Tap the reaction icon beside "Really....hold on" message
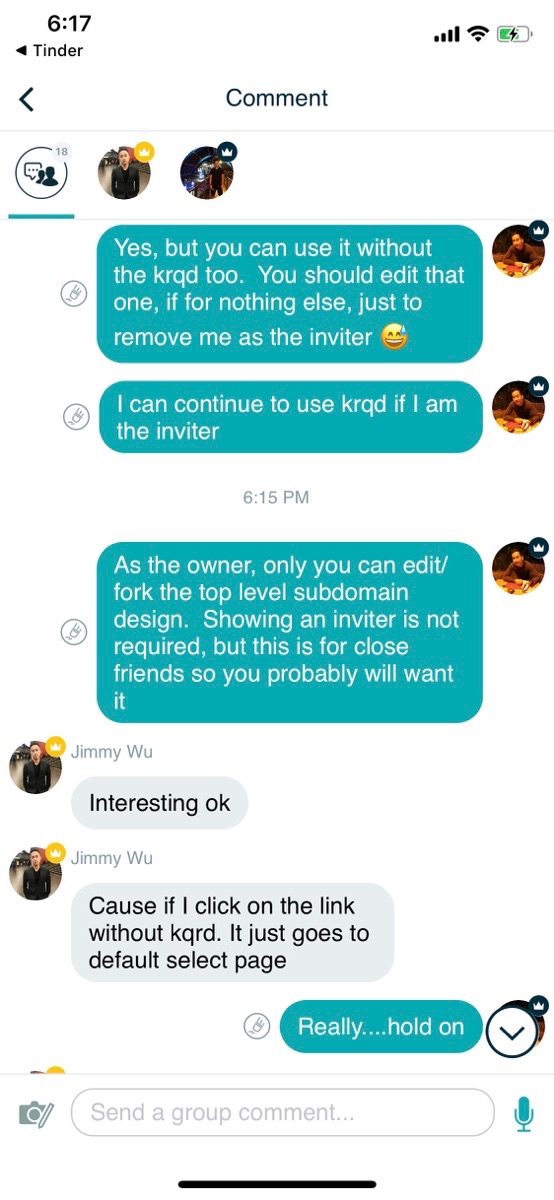Screen dimensions: 554x1200 point(257,1026)
